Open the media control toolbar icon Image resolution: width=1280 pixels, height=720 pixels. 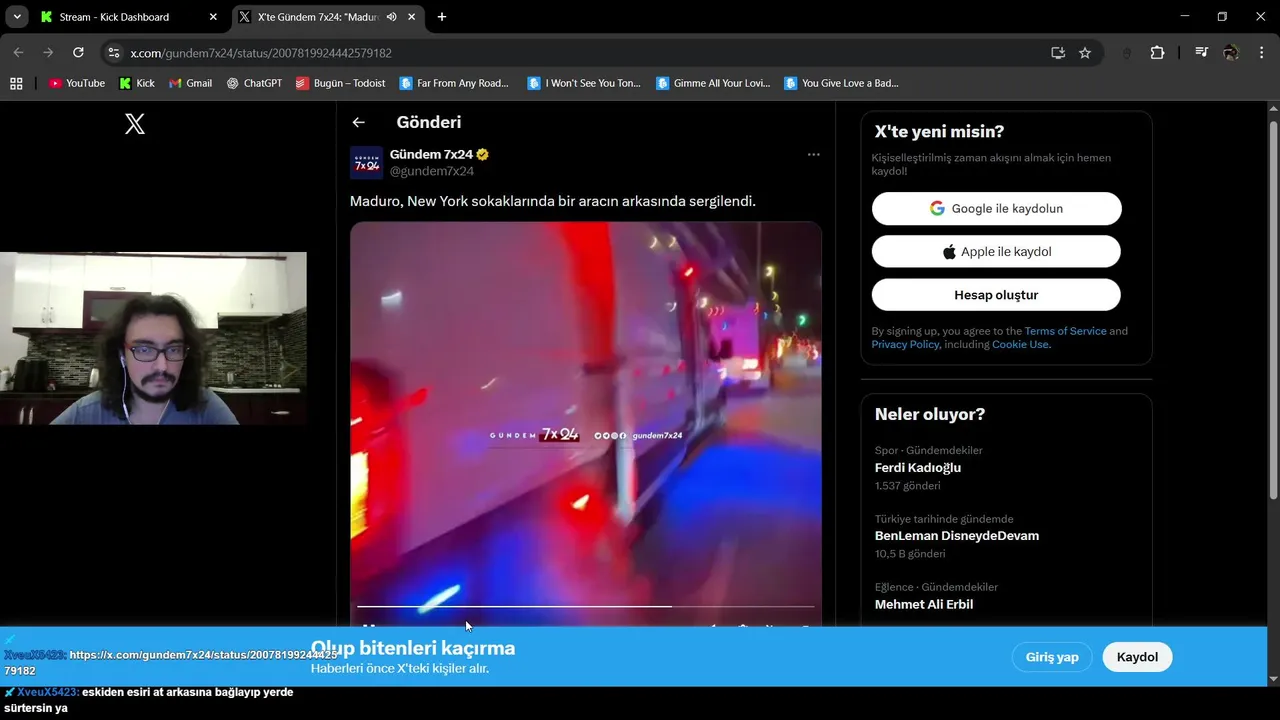click(1202, 53)
